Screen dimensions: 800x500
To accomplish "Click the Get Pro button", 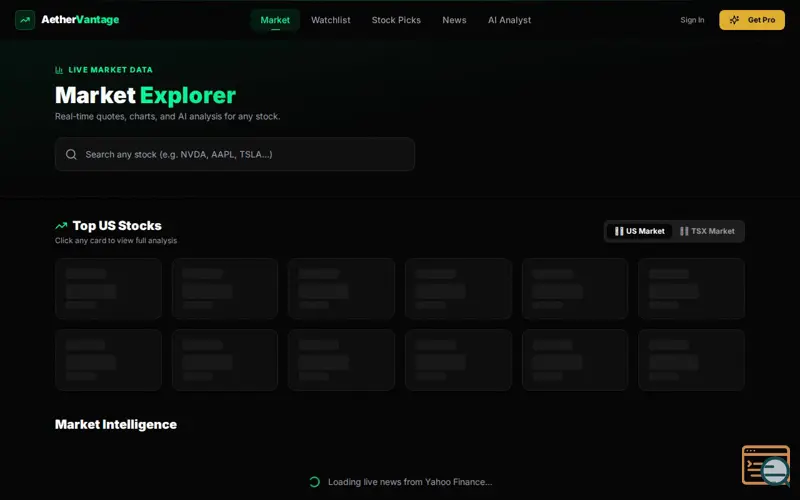I will pos(752,20).
